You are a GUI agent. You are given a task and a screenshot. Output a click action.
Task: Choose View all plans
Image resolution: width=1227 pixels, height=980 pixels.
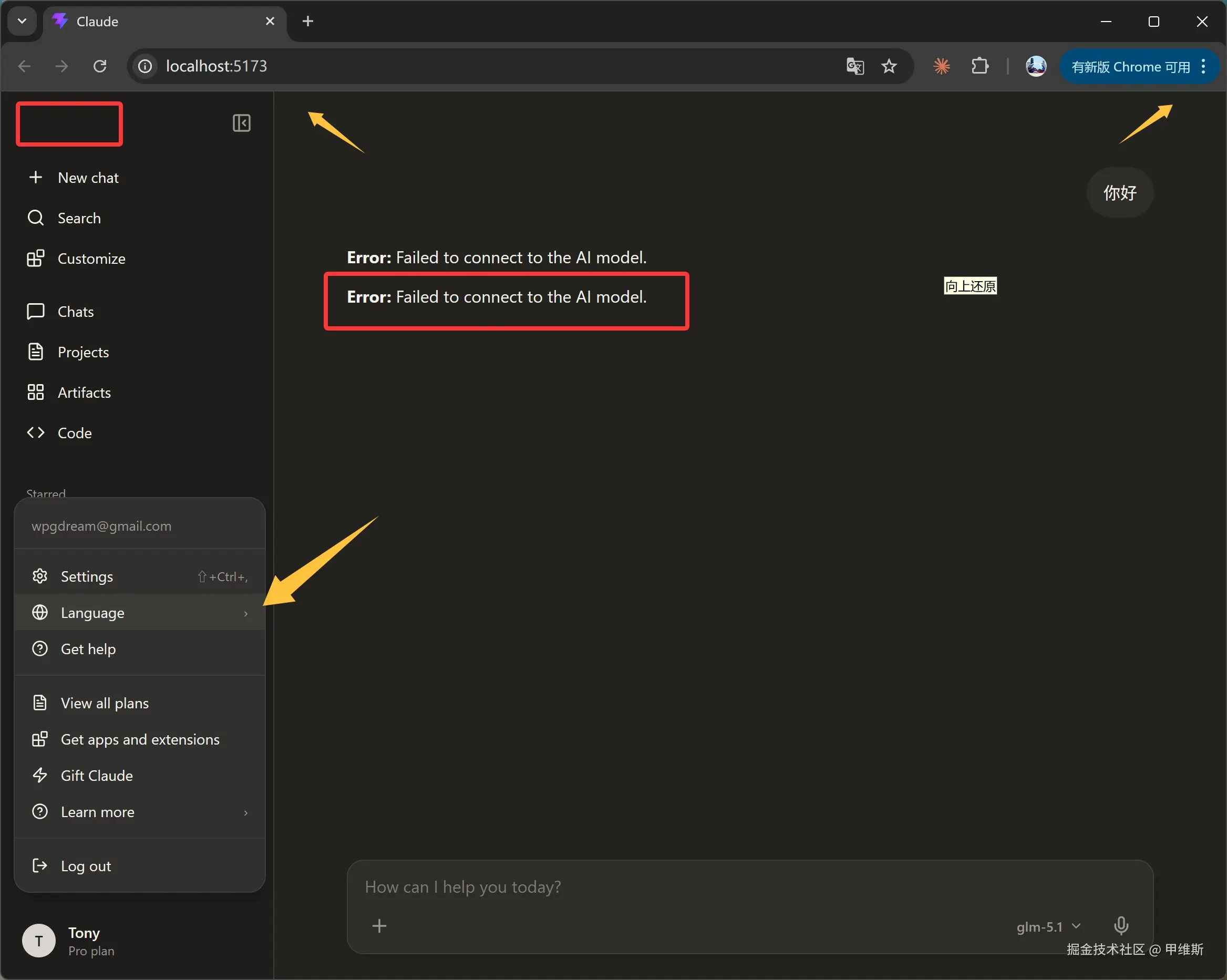click(105, 704)
